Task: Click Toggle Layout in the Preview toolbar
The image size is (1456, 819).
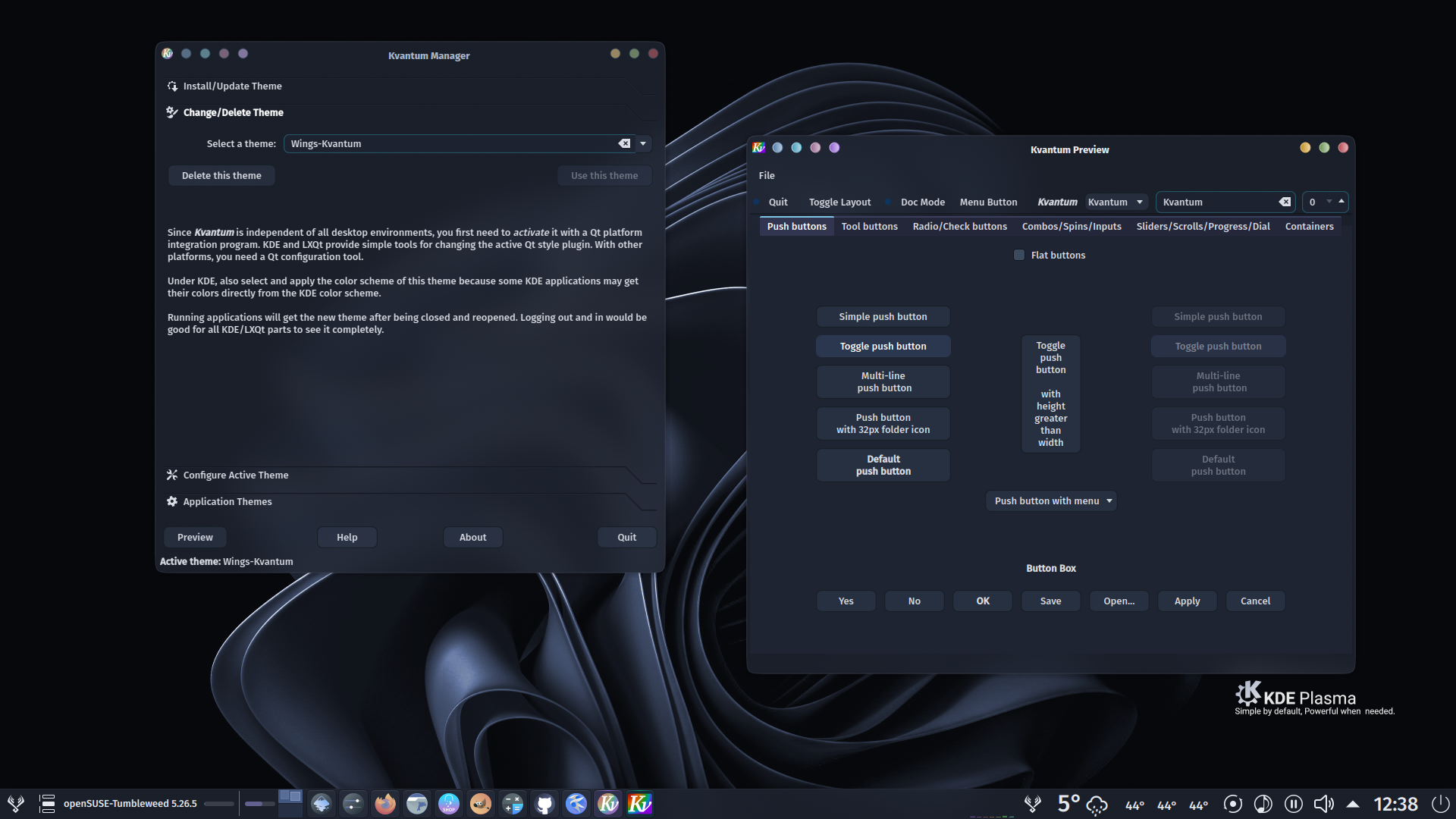Action: [839, 202]
